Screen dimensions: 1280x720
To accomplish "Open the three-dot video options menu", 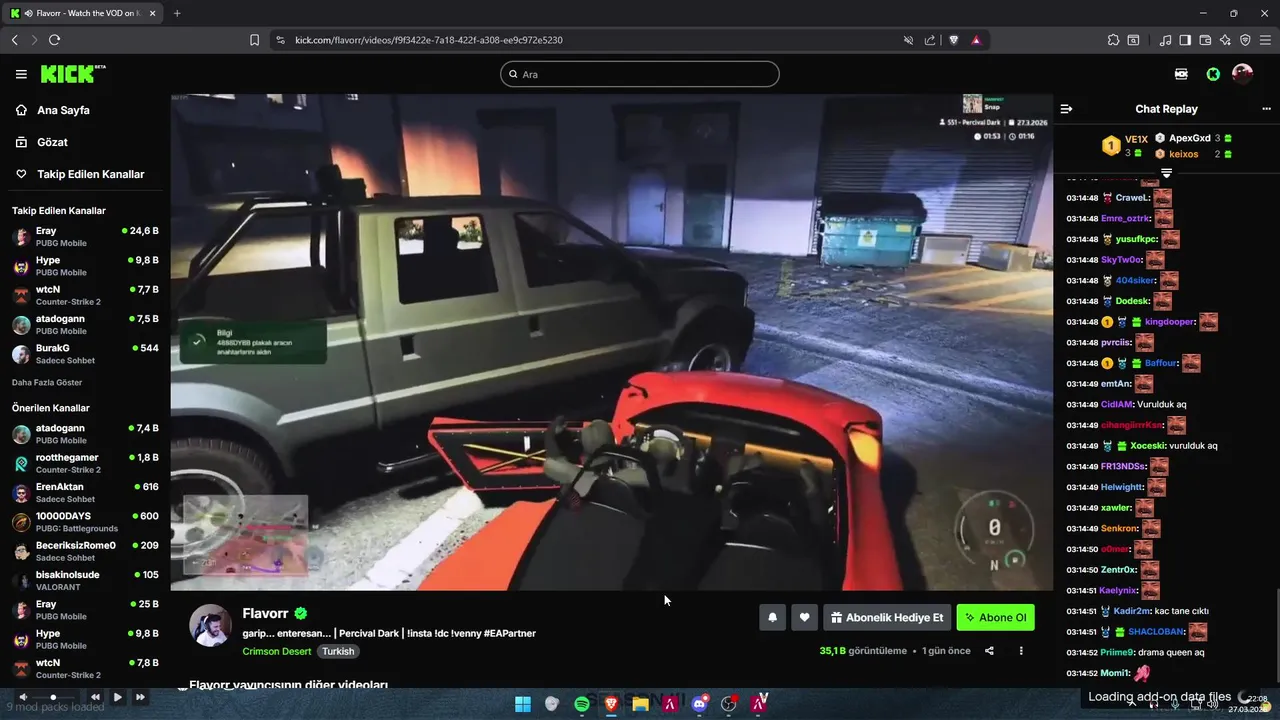I will 1021,651.
